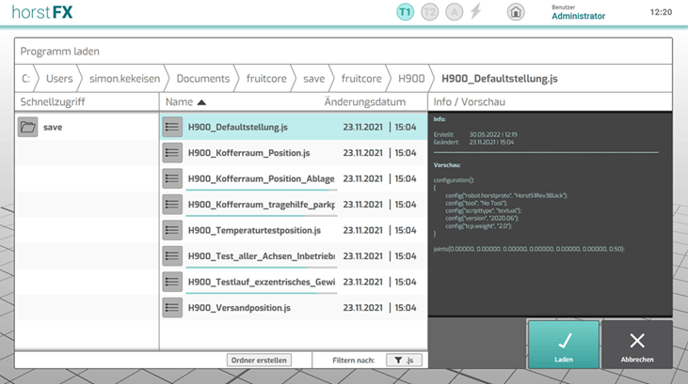The width and height of the screenshot is (688, 384).
Task: Click scroll bar under H900_Kofferraum_Position_Ablage name
Action: pos(262,190)
